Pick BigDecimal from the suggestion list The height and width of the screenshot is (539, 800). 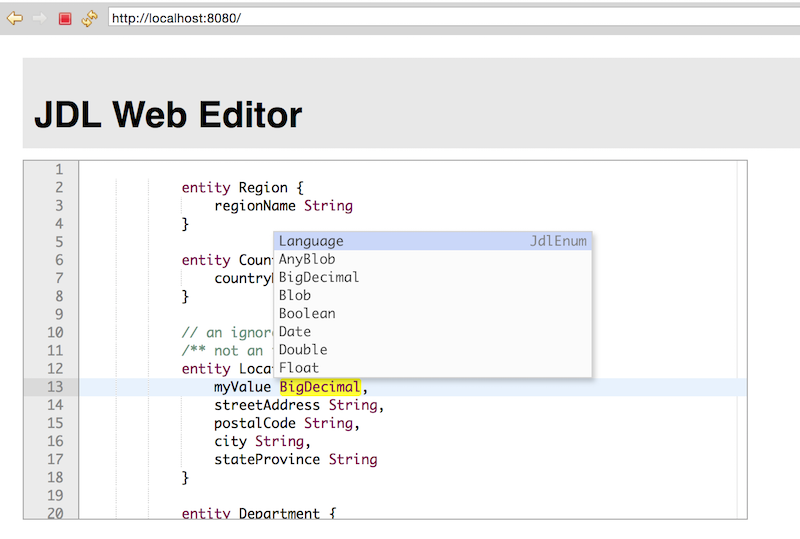319,277
